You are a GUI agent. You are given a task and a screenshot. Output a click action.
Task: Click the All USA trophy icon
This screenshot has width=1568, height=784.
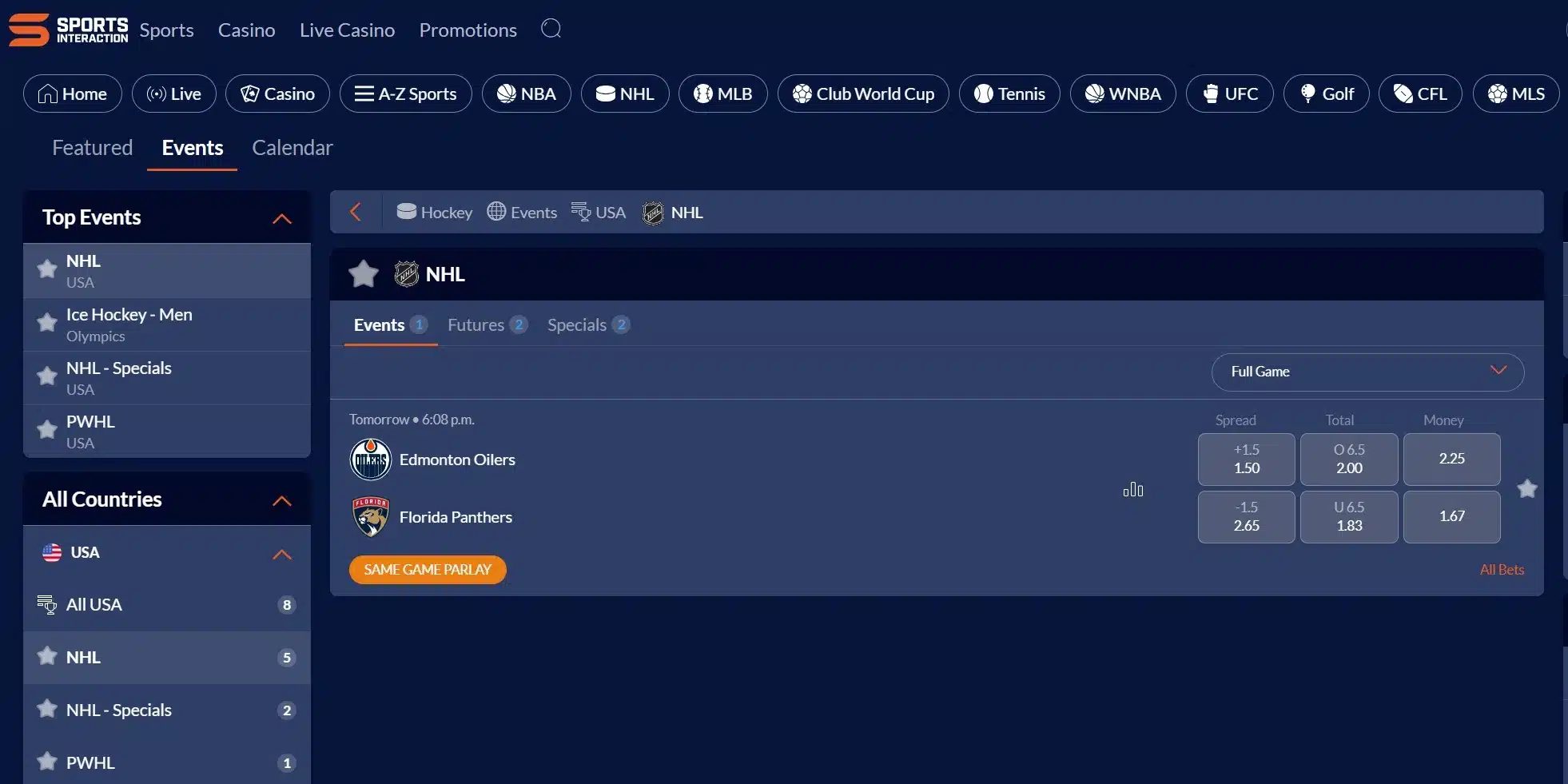47,604
